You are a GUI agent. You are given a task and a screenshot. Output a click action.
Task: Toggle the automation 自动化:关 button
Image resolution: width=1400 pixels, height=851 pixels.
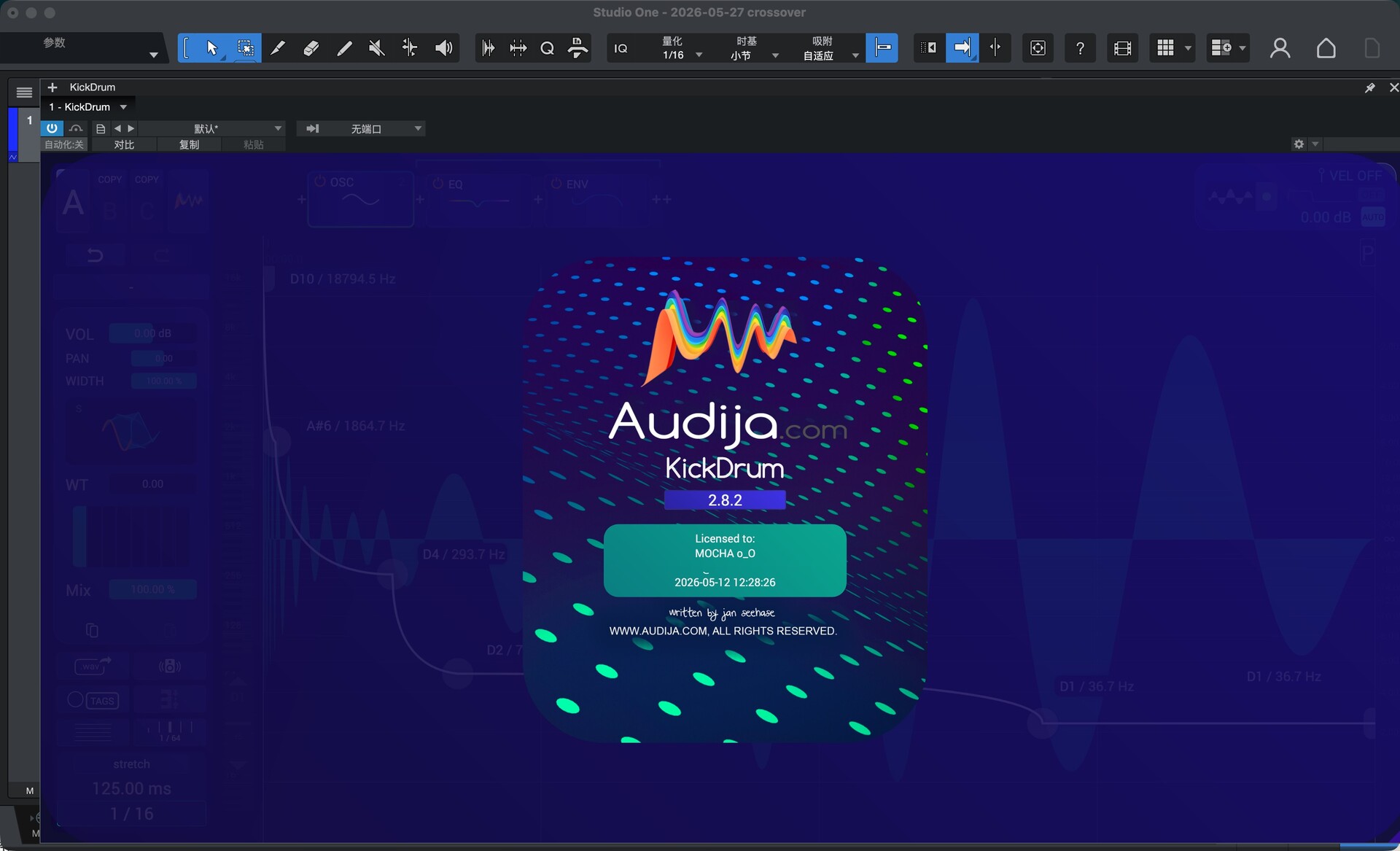[65, 144]
